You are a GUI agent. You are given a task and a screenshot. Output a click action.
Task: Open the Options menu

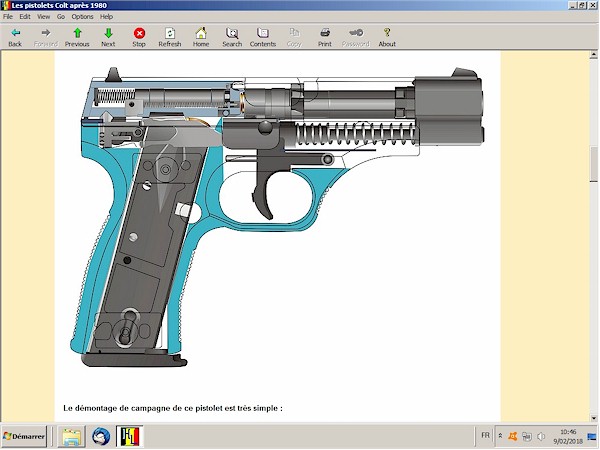tap(82, 17)
